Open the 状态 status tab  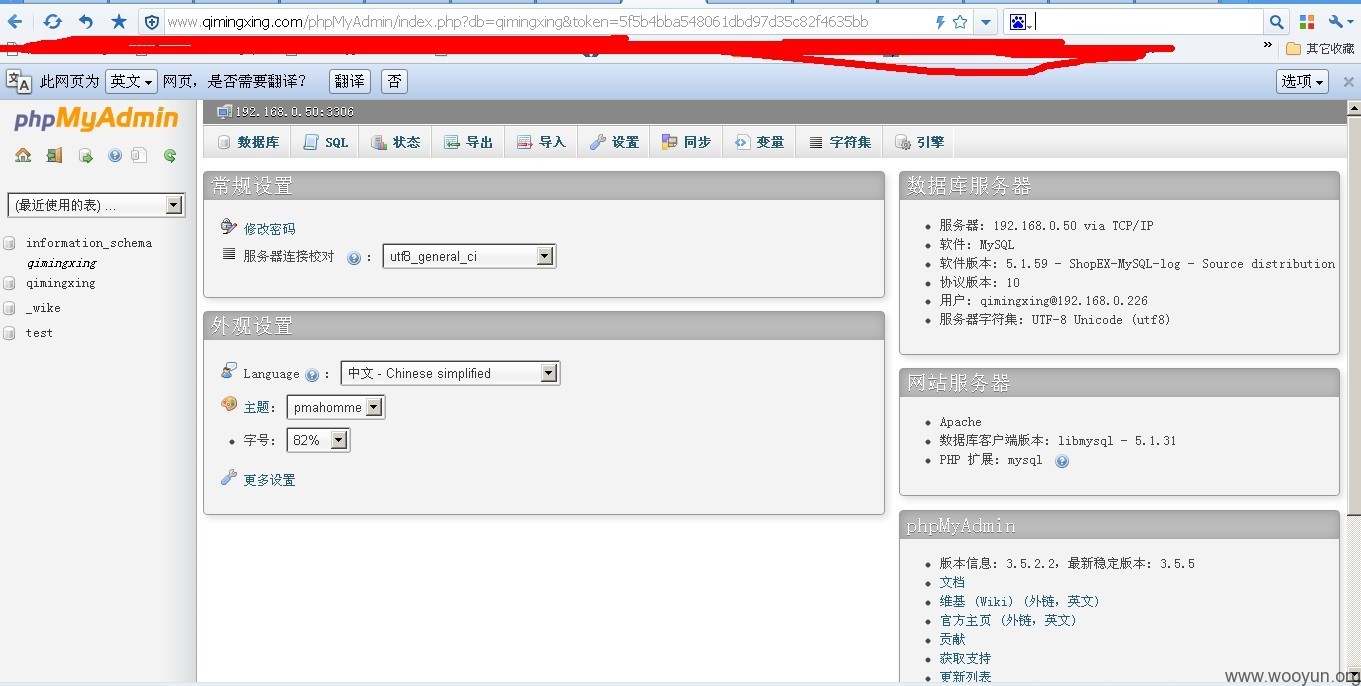coord(395,142)
